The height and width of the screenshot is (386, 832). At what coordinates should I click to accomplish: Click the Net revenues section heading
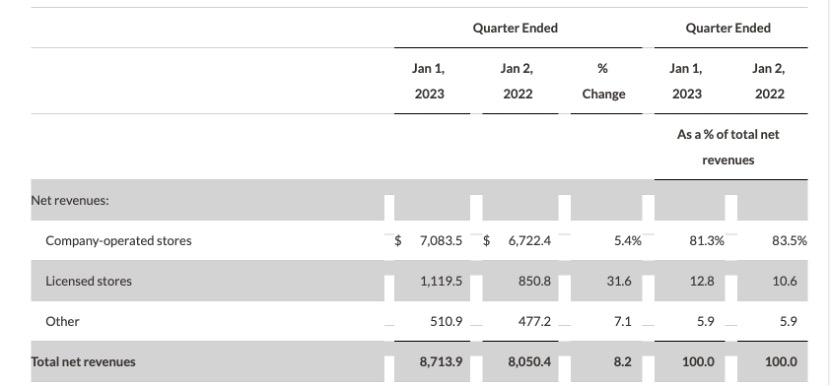(70, 200)
